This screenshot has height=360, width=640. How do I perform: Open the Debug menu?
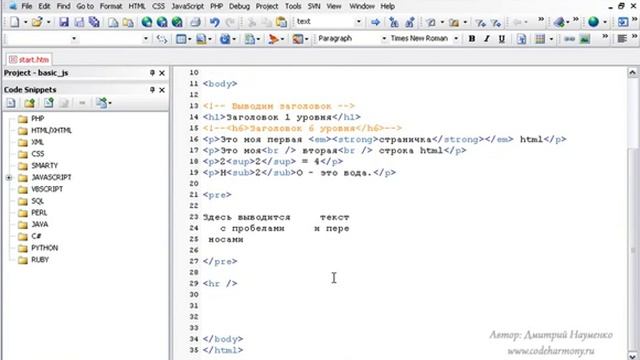click(x=239, y=7)
